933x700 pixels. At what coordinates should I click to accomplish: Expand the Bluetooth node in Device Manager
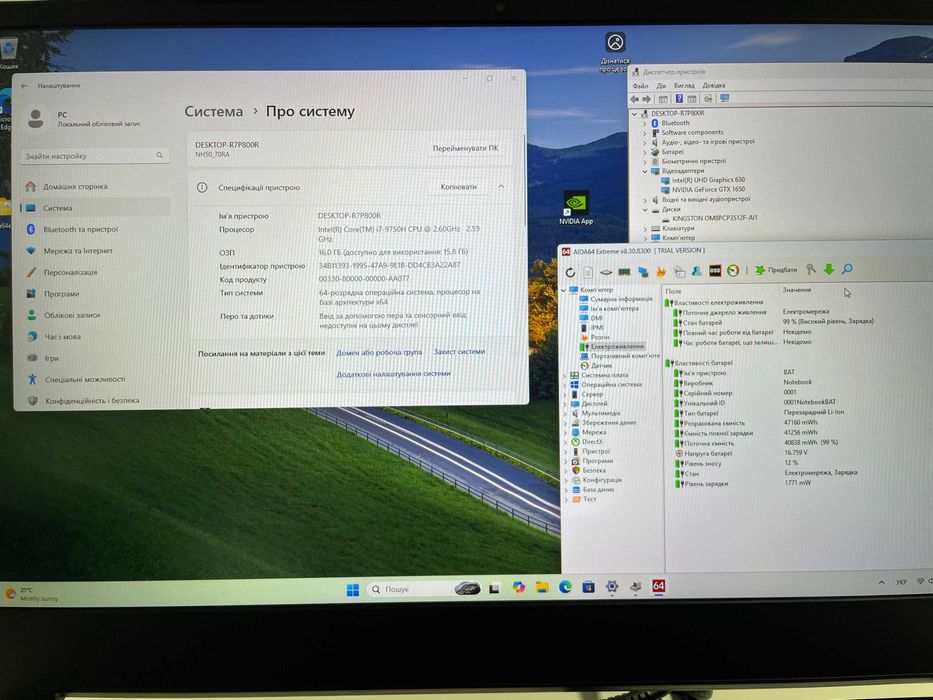point(644,123)
